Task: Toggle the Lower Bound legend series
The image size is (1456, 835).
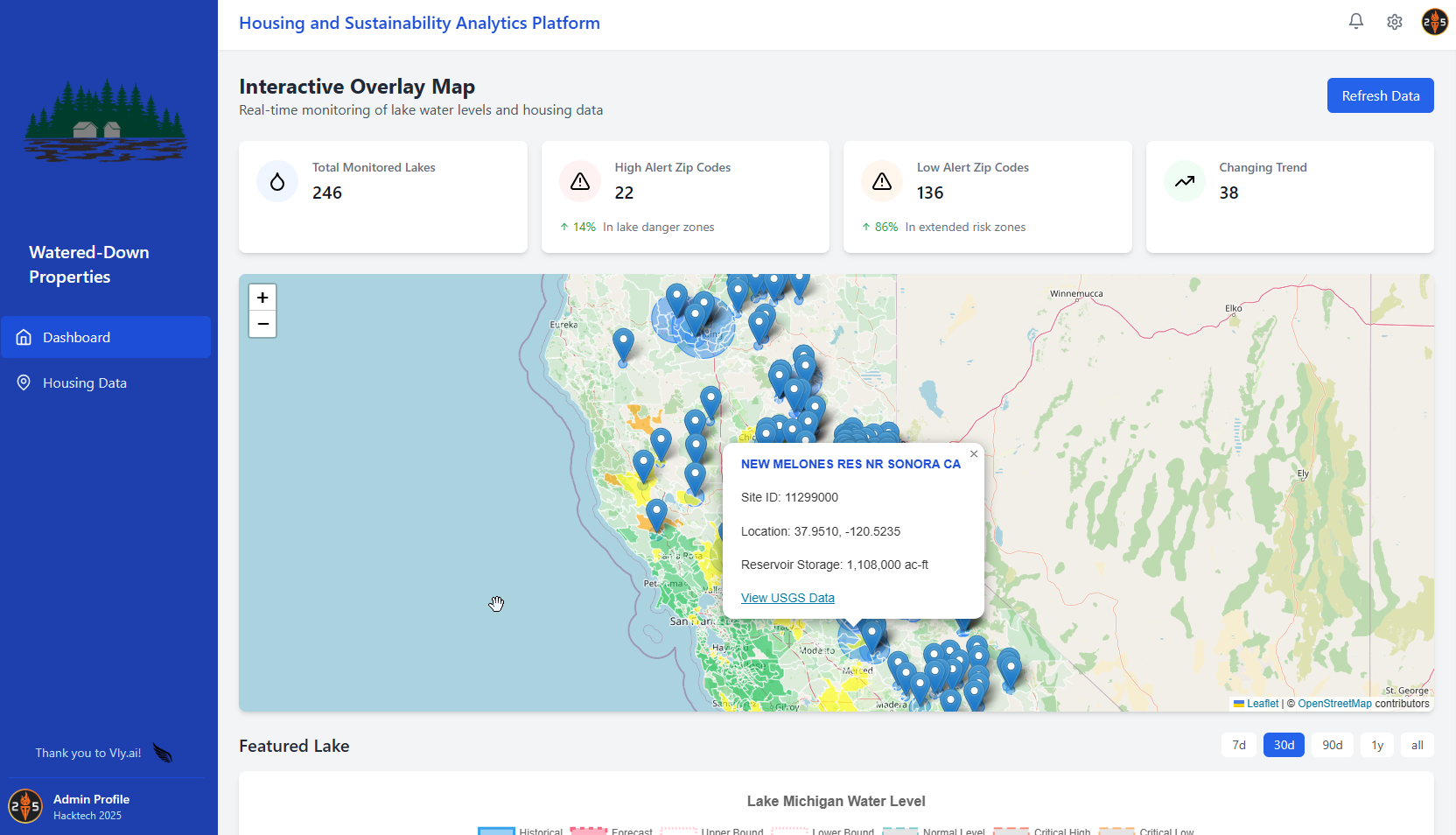Action: click(x=822, y=831)
